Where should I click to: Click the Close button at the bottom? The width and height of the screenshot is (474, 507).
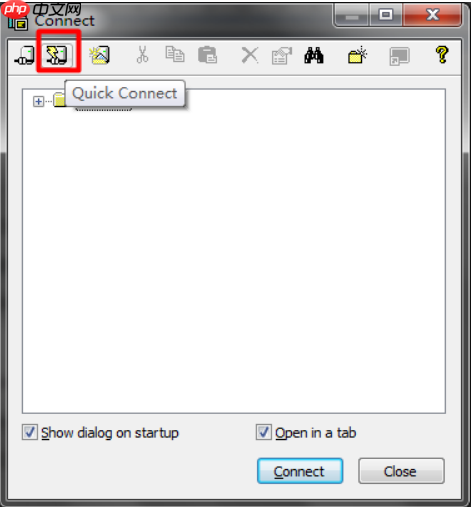click(x=401, y=471)
